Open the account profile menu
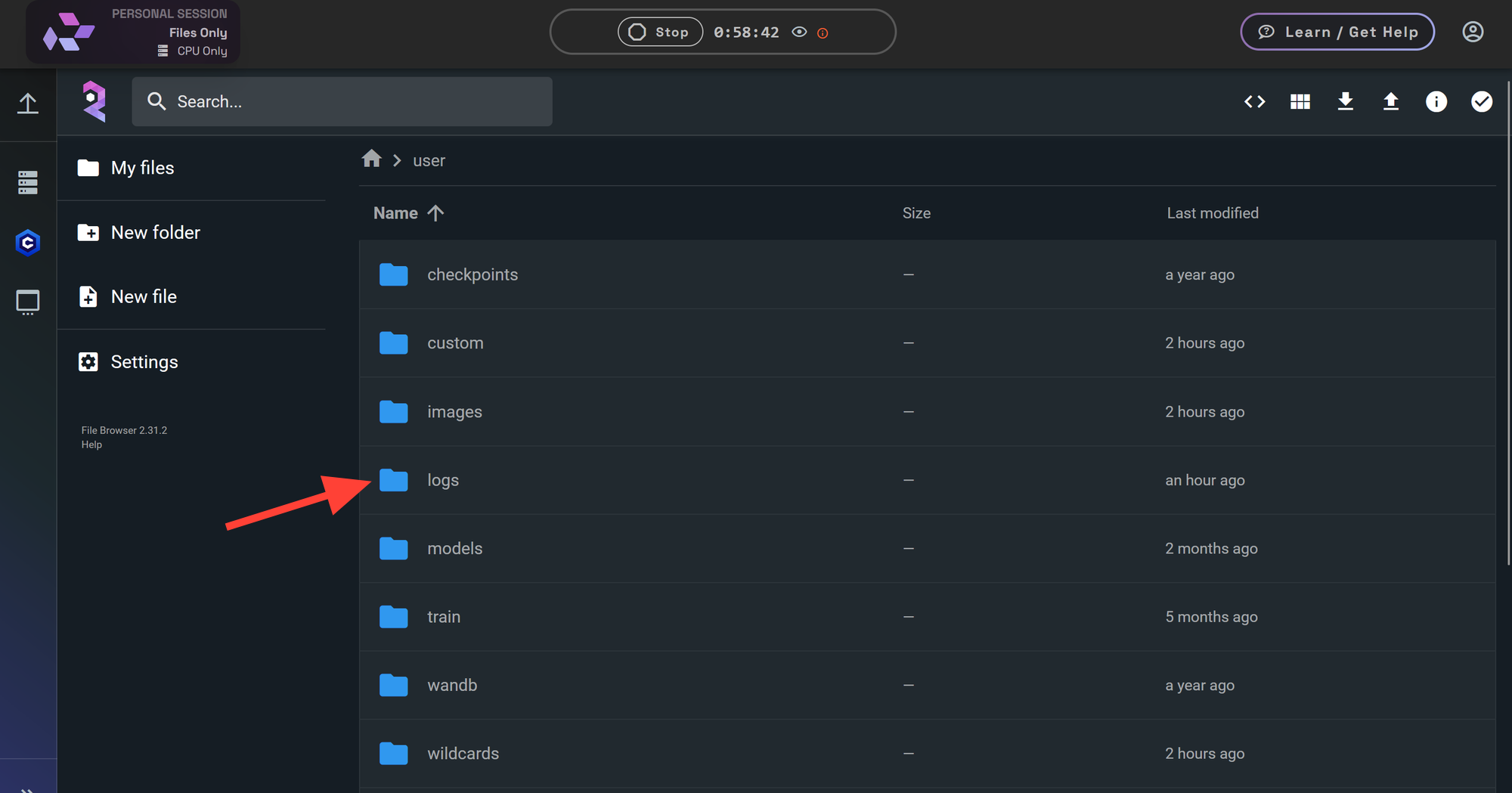The image size is (1512, 793). 1472,32
